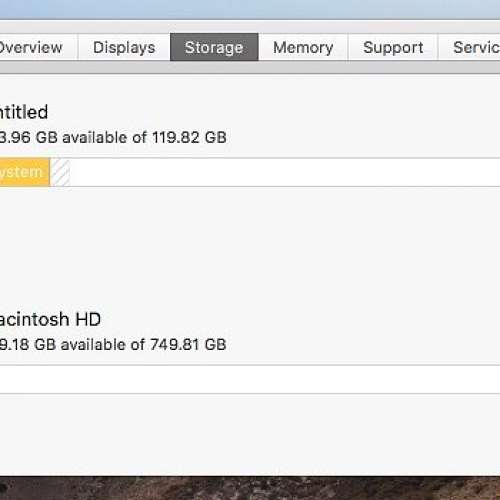This screenshot has height=500, width=500.
Task: Click empty space between Untitled and Macintosh HD
Action: tap(250, 248)
